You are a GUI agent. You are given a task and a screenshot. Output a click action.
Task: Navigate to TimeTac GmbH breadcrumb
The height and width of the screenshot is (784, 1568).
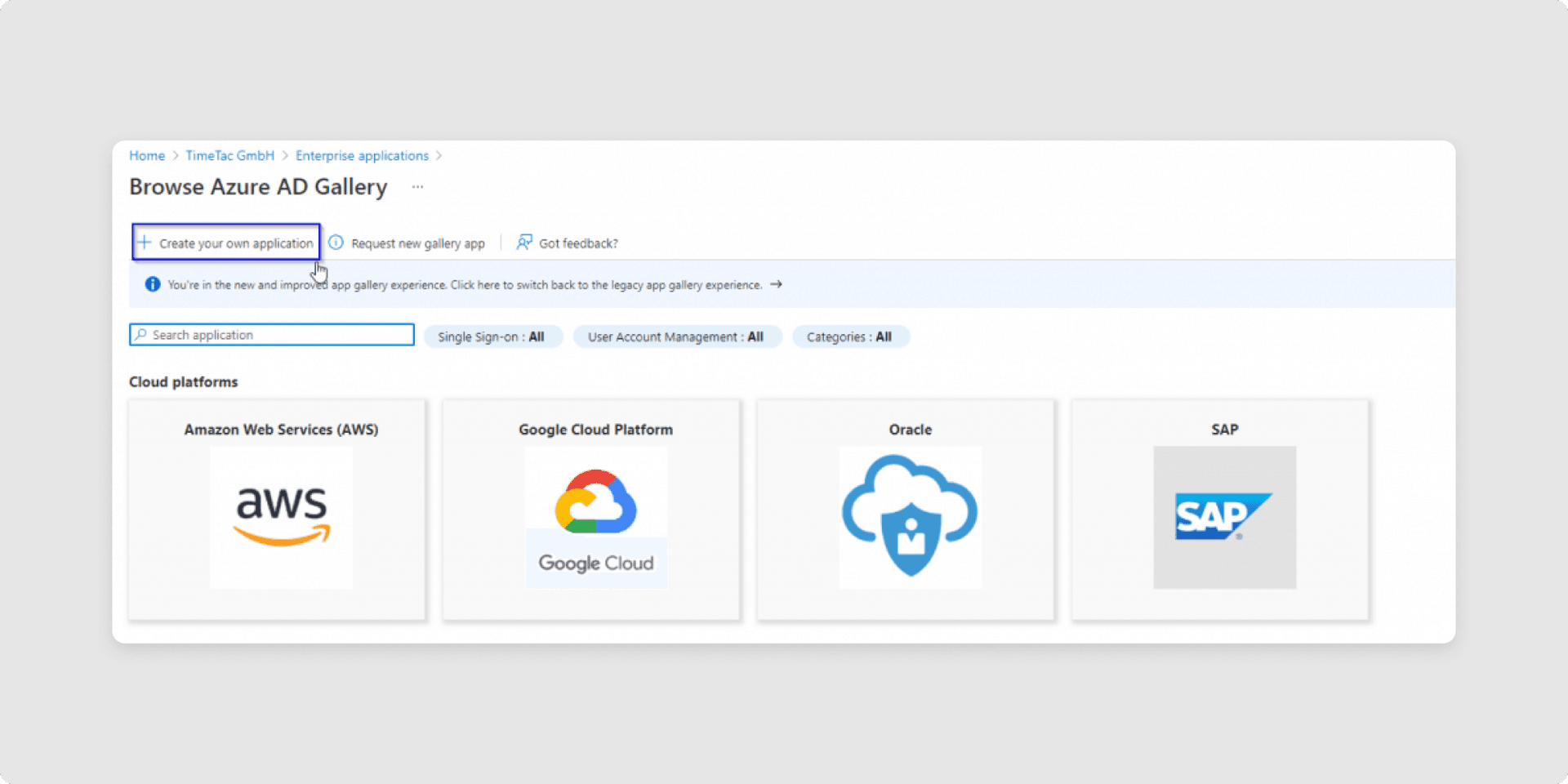click(x=229, y=155)
